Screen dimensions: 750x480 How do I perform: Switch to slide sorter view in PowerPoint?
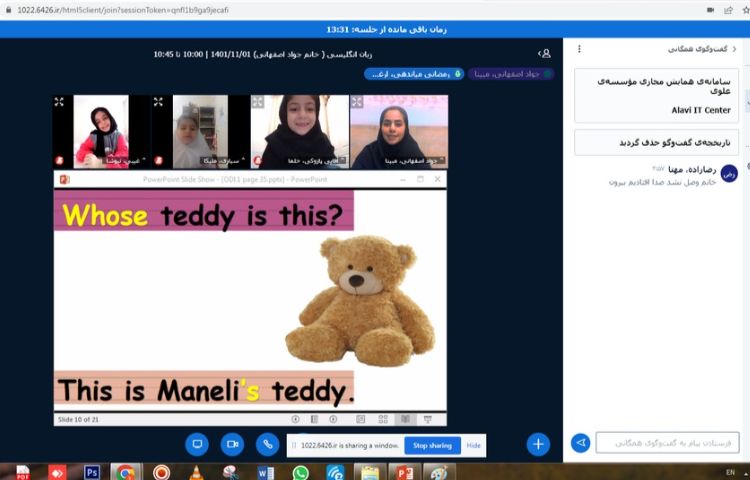[x=382, y=419]
